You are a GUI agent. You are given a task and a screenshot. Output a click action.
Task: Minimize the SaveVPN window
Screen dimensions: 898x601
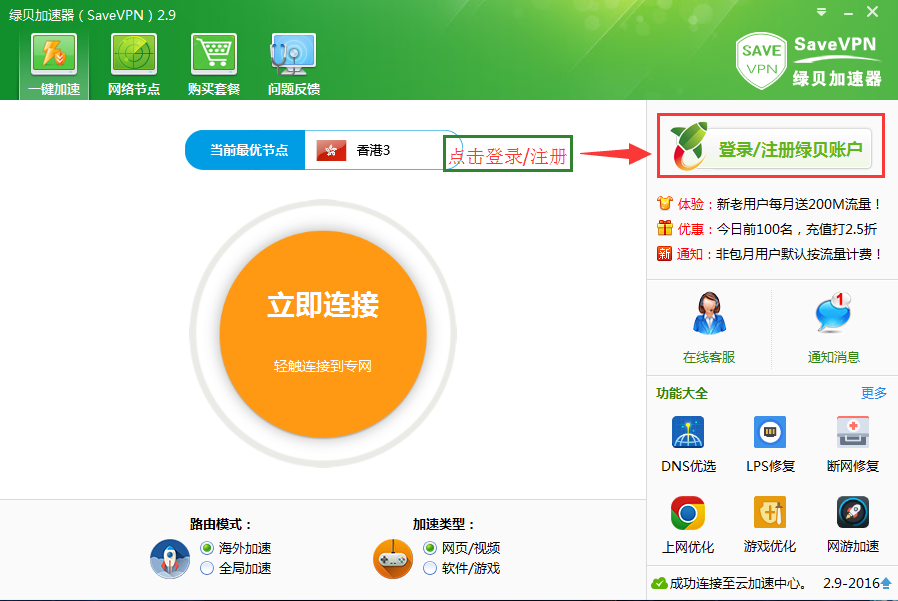click(848, 13)
